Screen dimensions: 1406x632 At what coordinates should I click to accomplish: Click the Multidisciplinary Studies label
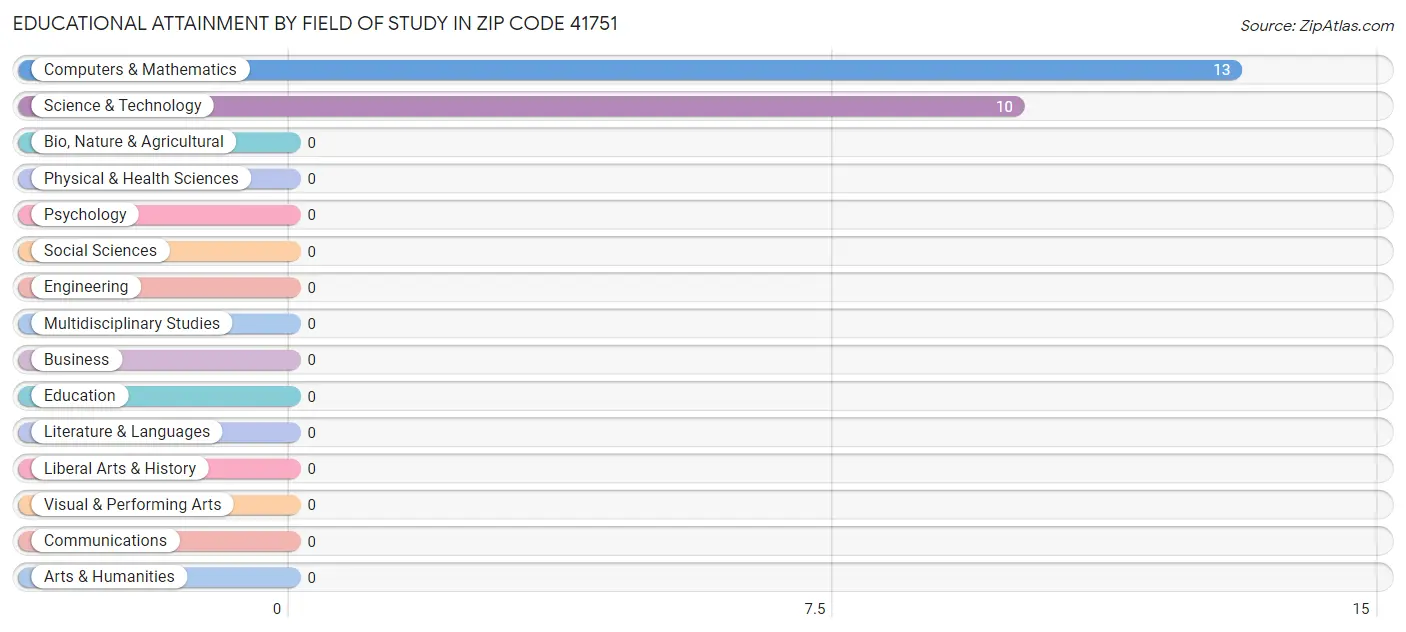(132, 324)
